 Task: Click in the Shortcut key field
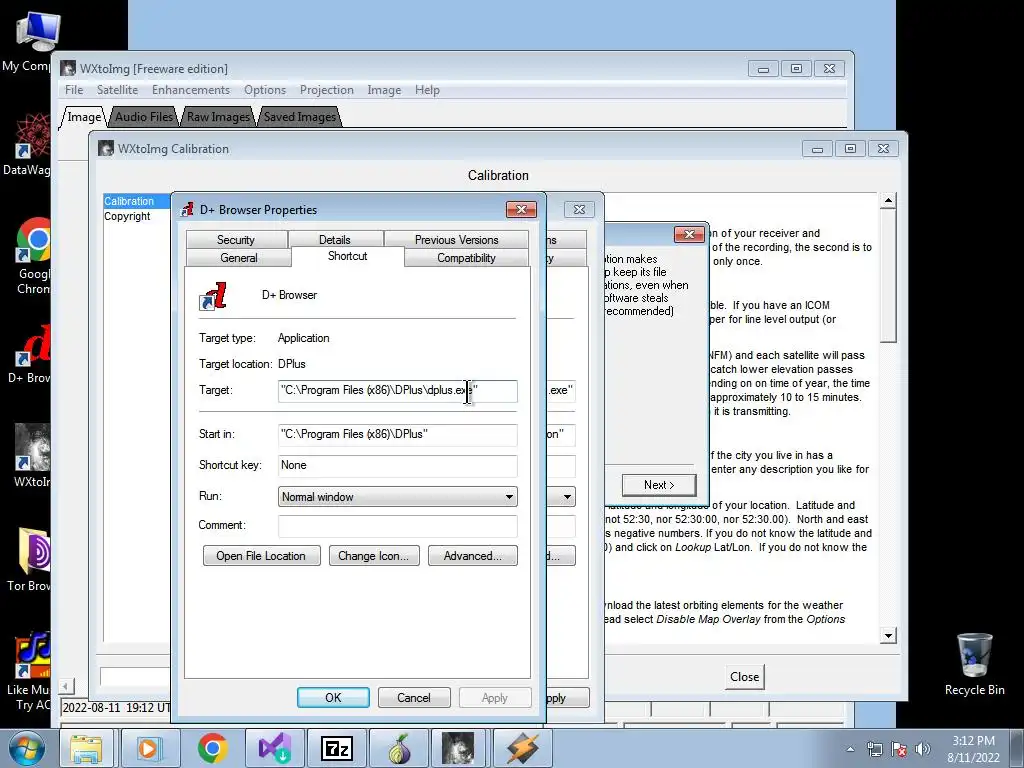tap(397, 466)
